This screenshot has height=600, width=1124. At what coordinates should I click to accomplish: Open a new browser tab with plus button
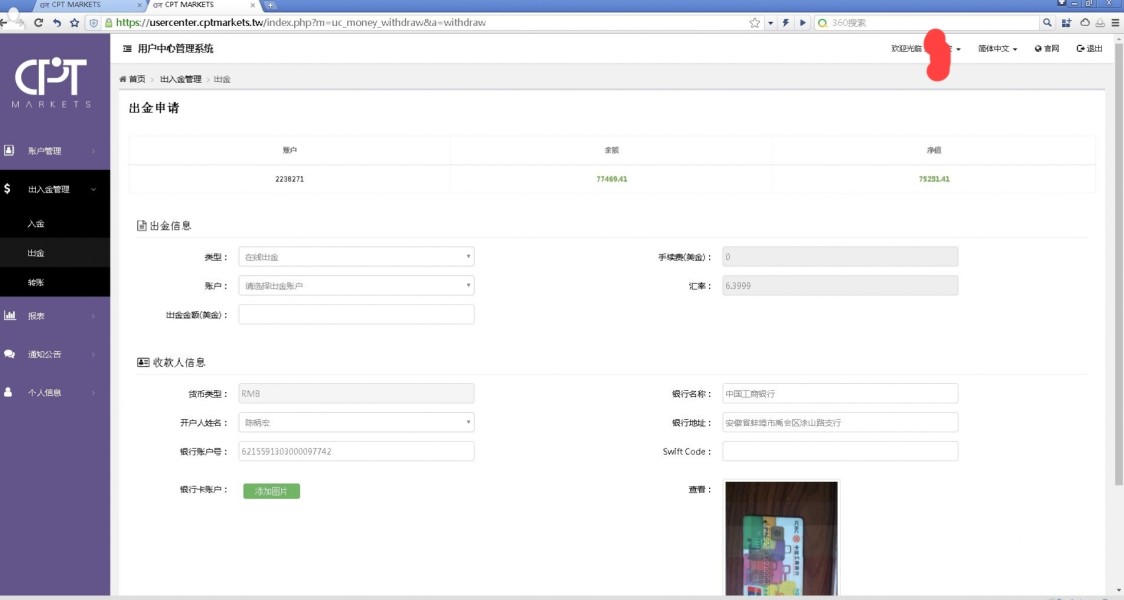[x=270, y=5]
